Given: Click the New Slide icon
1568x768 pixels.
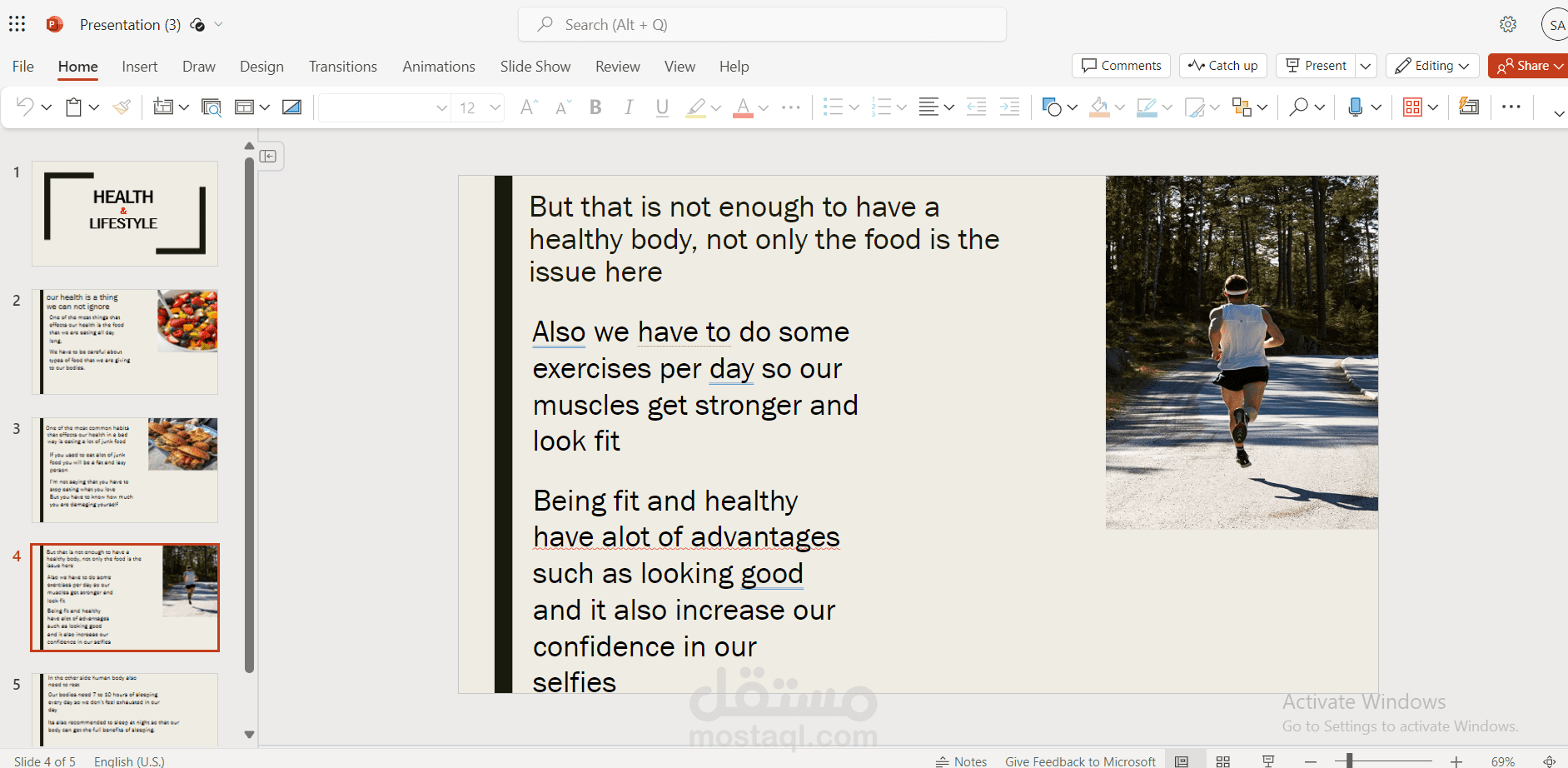Looking at the screenshot, I should 163,107.
